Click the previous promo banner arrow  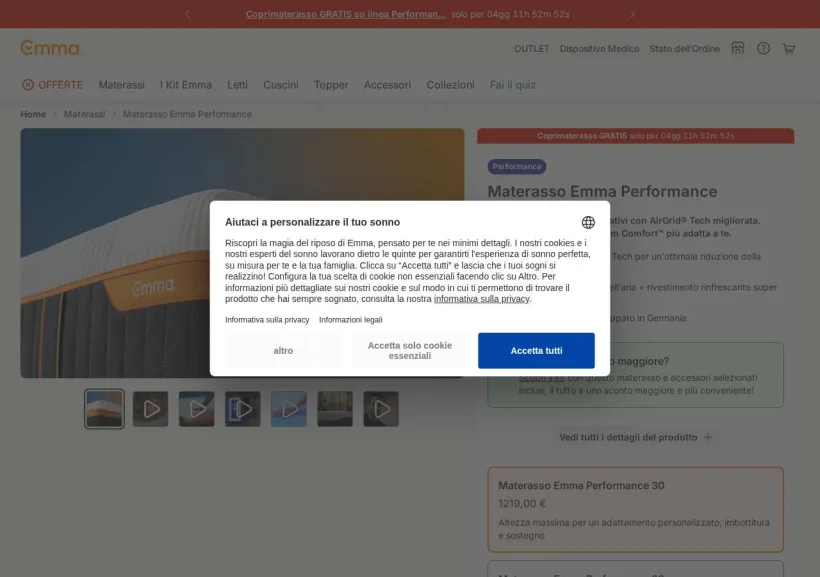187,14
